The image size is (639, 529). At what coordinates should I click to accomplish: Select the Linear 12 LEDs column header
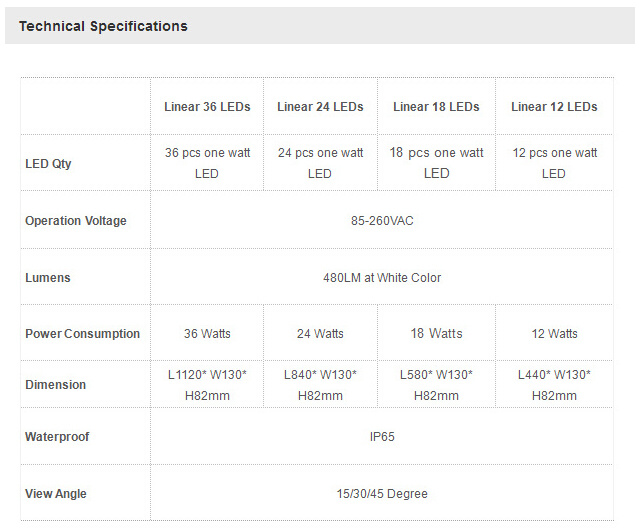pyautogui.click(x=554, y=107)
